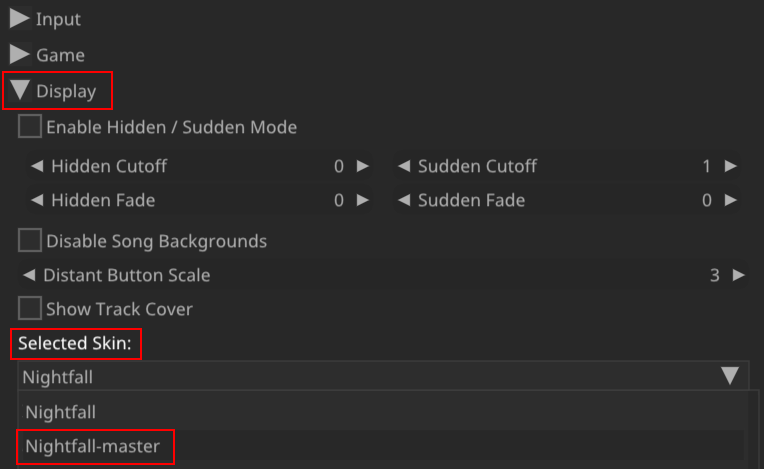This screenshot has height=469, width=764.
Task: Click right arrow to increase Hidden Cutoff
Action: click(x=363, y=166)
